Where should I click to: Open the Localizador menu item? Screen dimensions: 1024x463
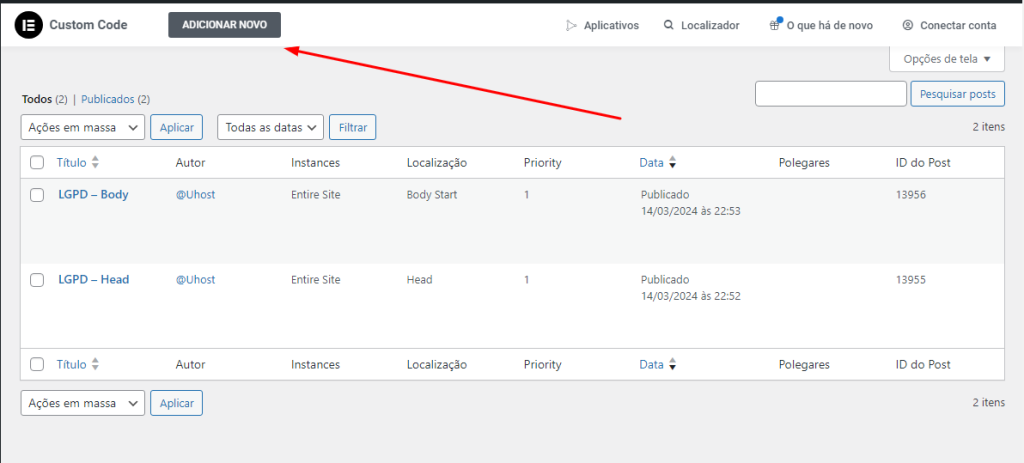701,25
